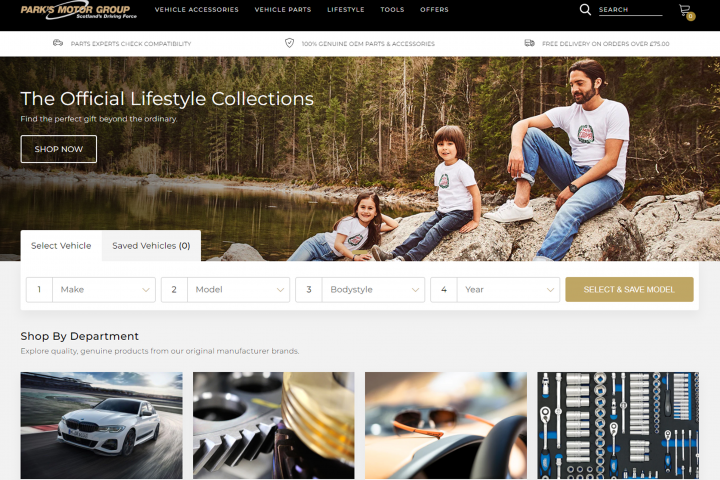
Task: Click Free Delivery On Orders Over £75.00 text
Action: (x=606, y=44)
